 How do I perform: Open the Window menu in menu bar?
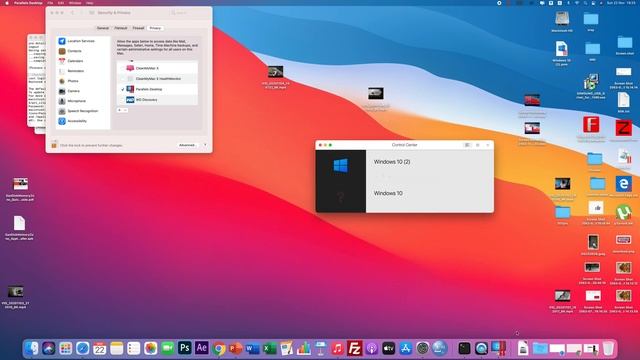pyautogui.click(x=75, y=3)
